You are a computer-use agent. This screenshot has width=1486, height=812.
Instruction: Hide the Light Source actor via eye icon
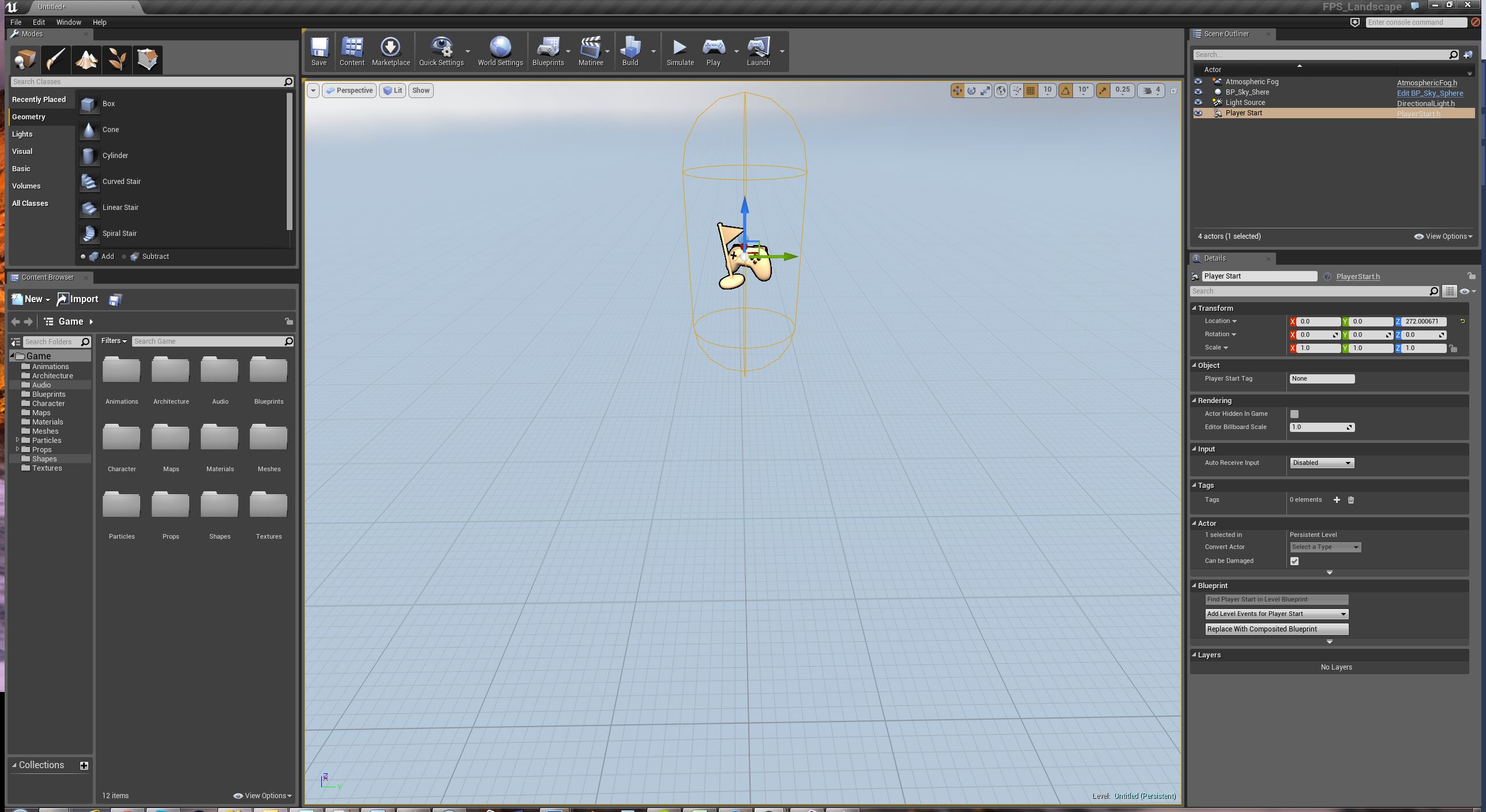1198,102
